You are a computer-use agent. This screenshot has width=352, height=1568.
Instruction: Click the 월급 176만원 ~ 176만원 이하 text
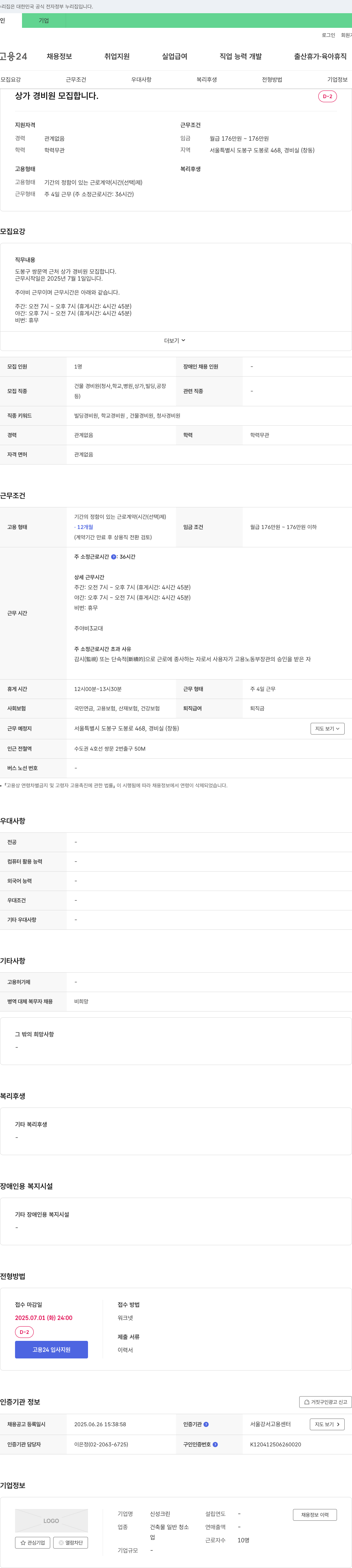point(283,527)
